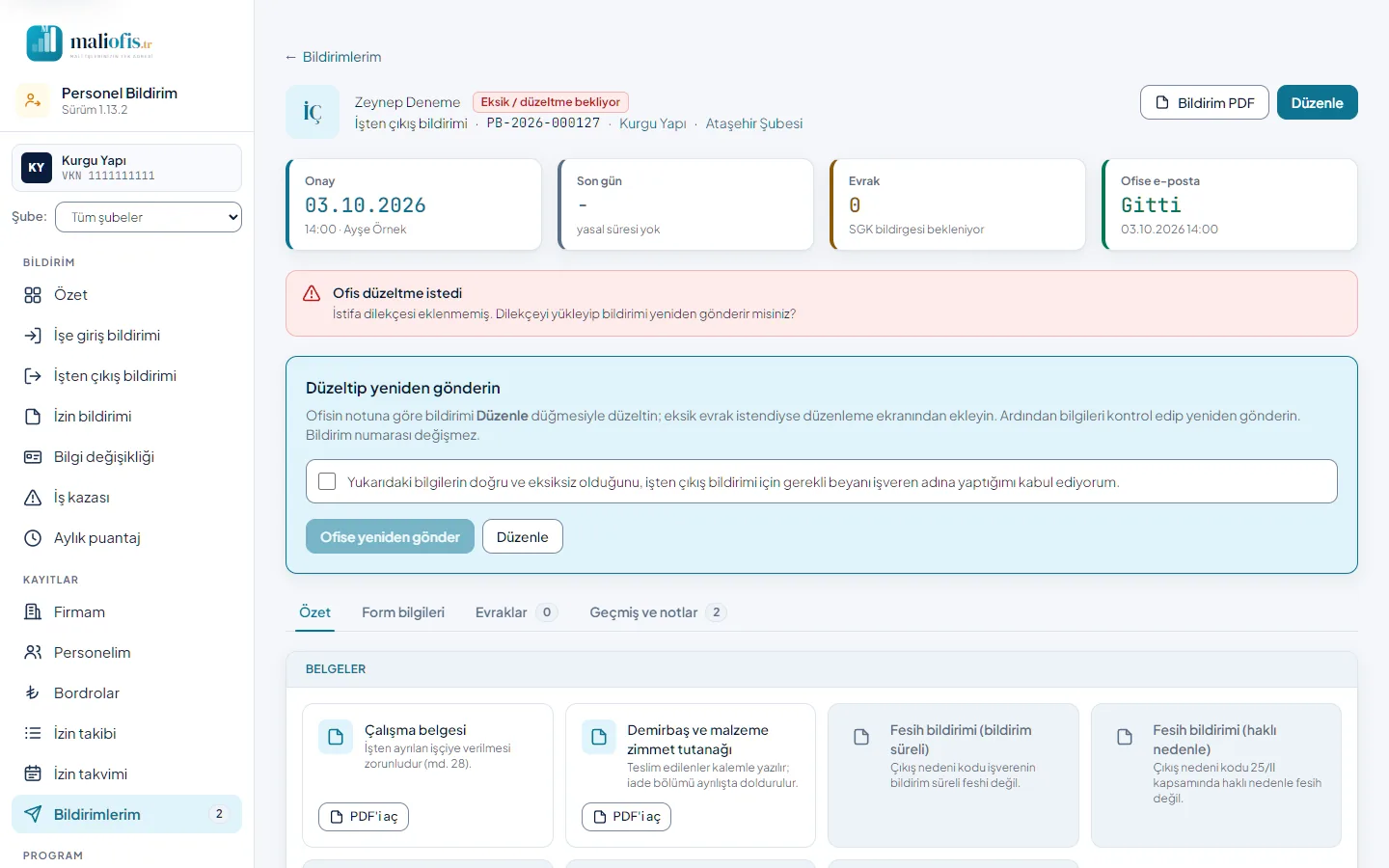1389x868 pixels.
Task: Select the Kurgu Yapı company card
Action: (x=126, y=168)
